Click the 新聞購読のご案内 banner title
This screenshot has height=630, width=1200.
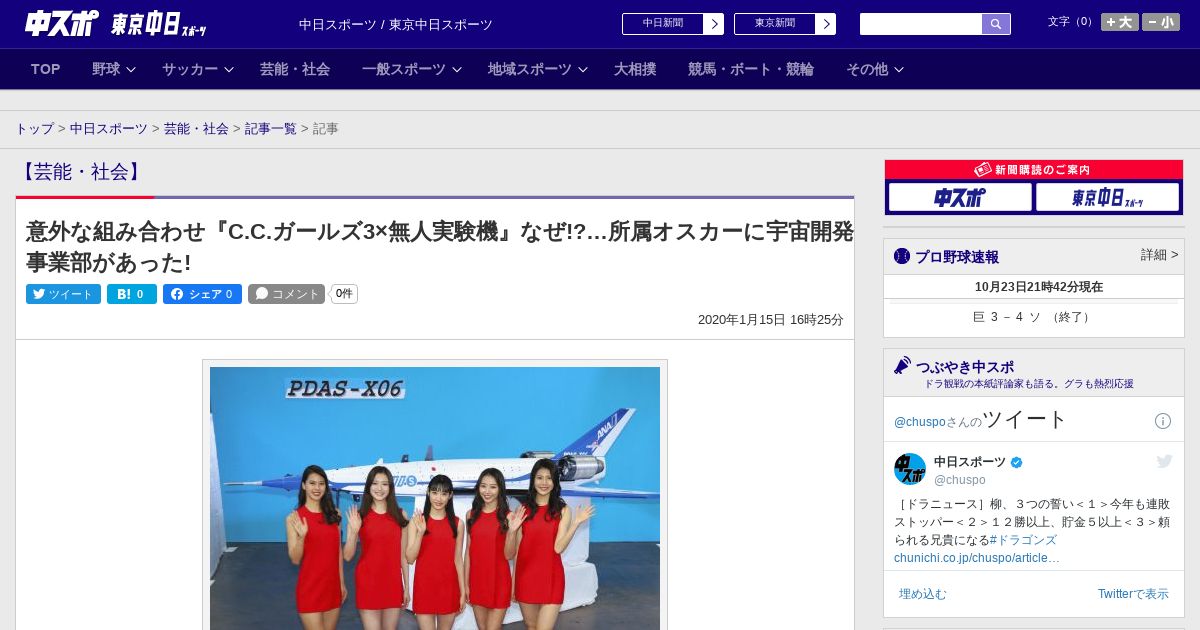coord(1034,170)
